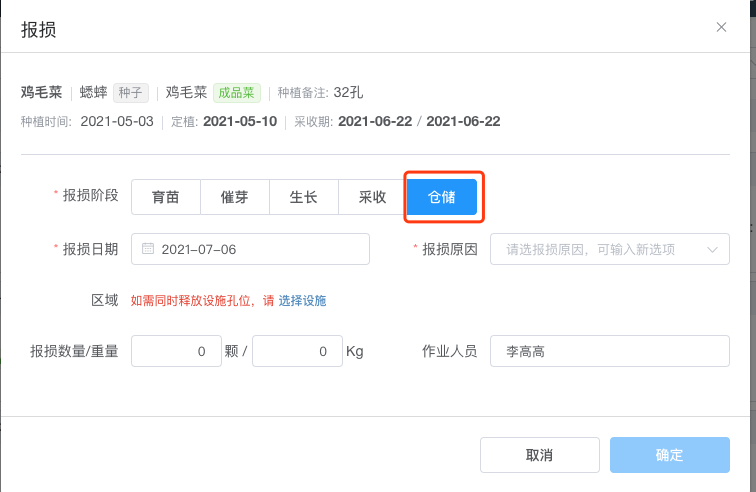Click the chevron arrow in 报损原因 selector
This screenshot has height=492, width=756.
[712, 249]
